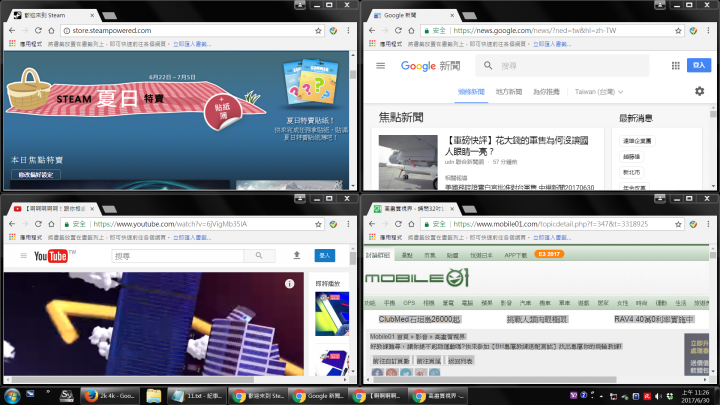Reload the Google News page

pos(398,30)
